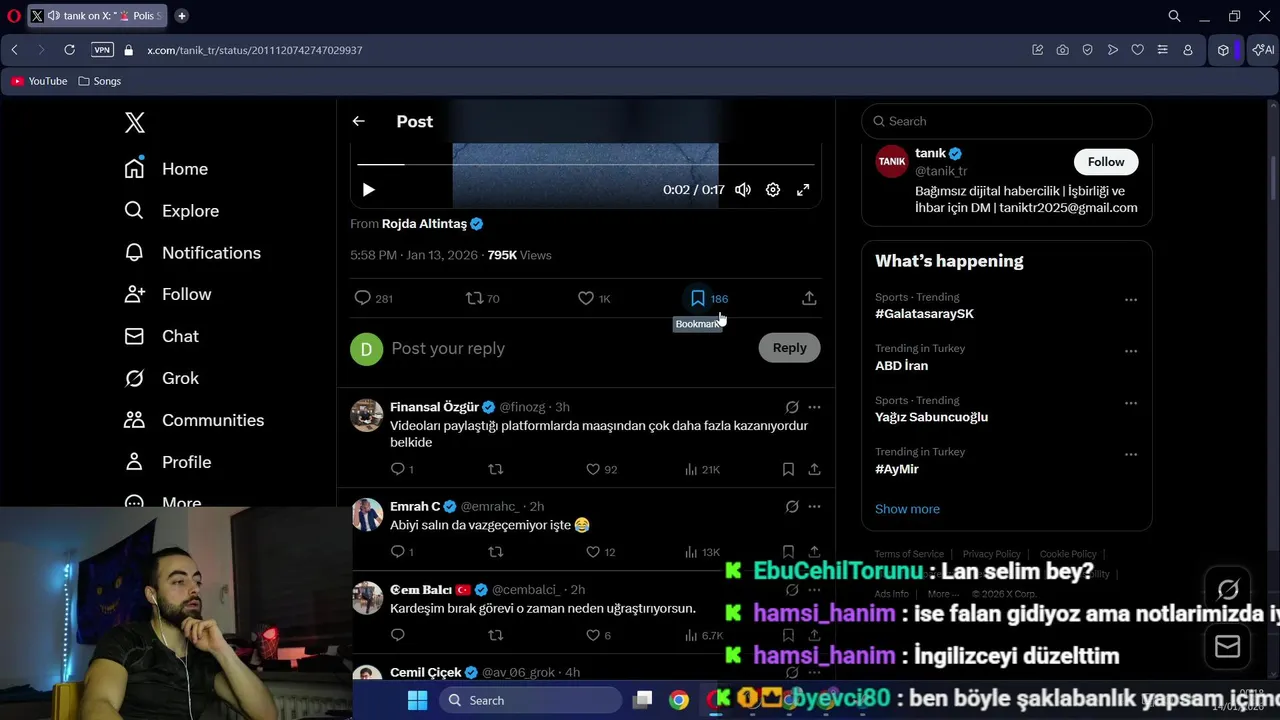Screen dimensions: 1280x720
Task: Open more options on Emrah C's comment
Action: click(814, 507)
